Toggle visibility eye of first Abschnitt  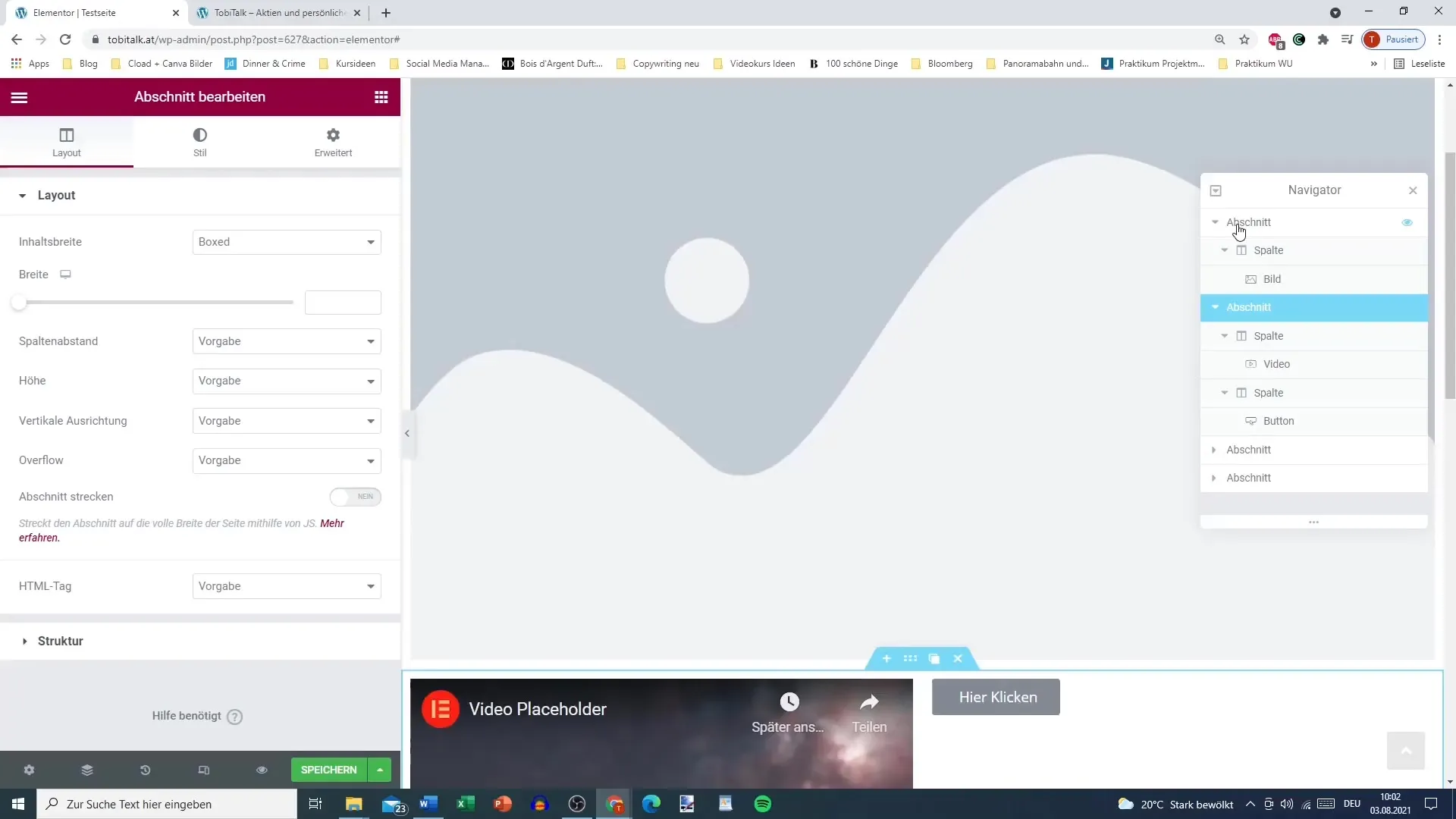(1407, 222)
